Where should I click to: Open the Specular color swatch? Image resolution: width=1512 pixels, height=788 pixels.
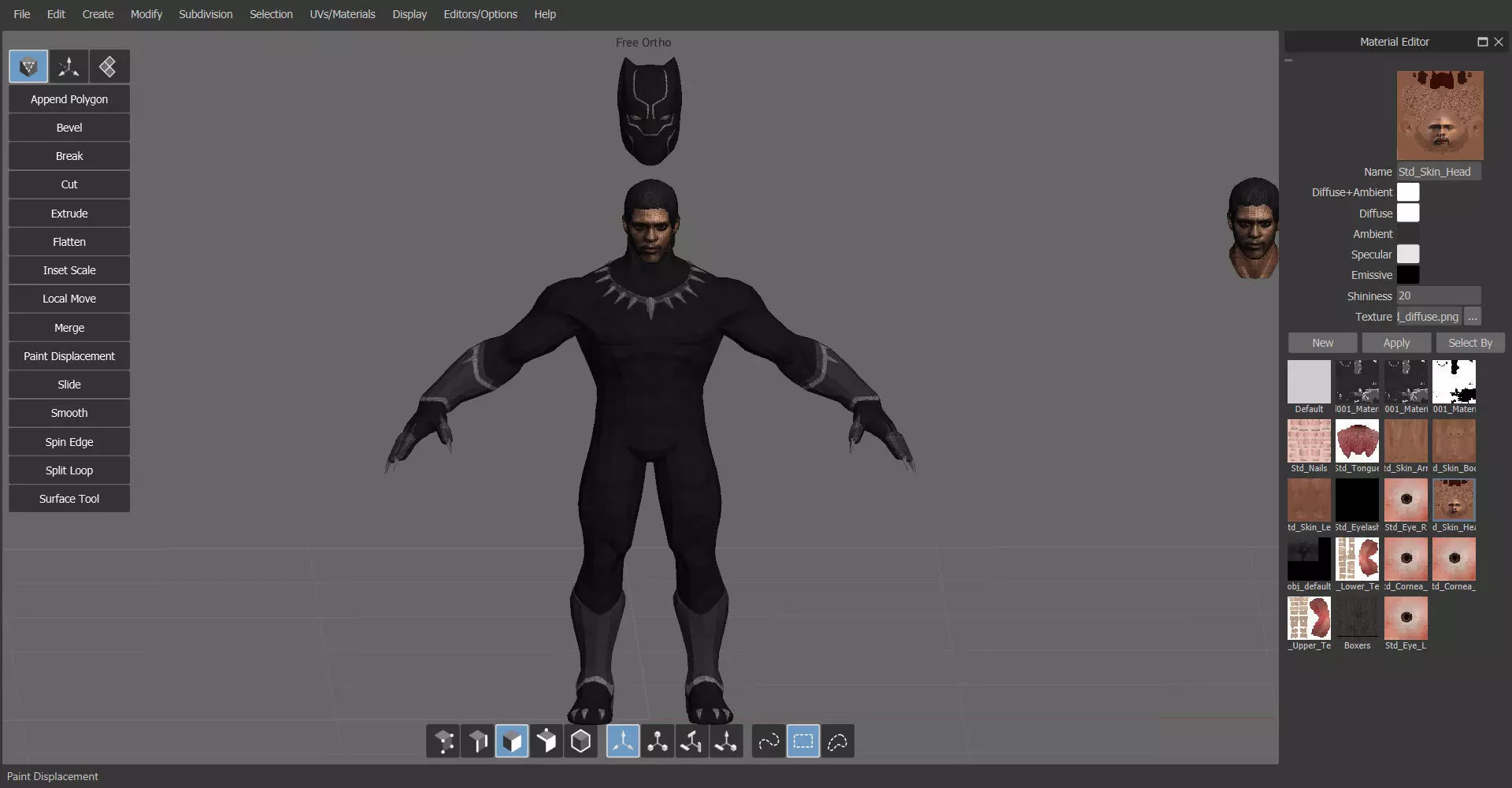(1408, 255)
